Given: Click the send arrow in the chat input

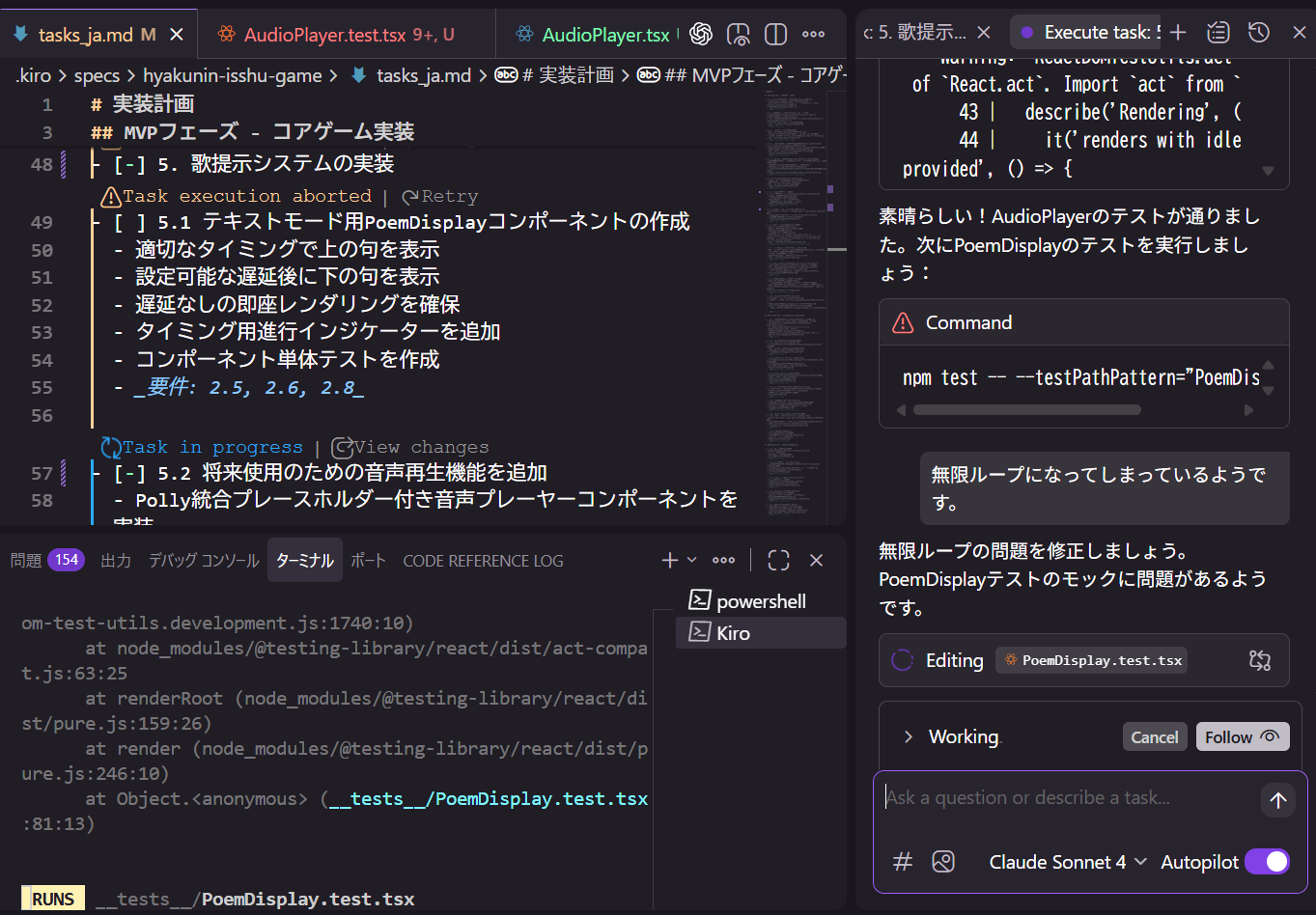Looking at the screenshot, I should click(x=1277, y=799).
